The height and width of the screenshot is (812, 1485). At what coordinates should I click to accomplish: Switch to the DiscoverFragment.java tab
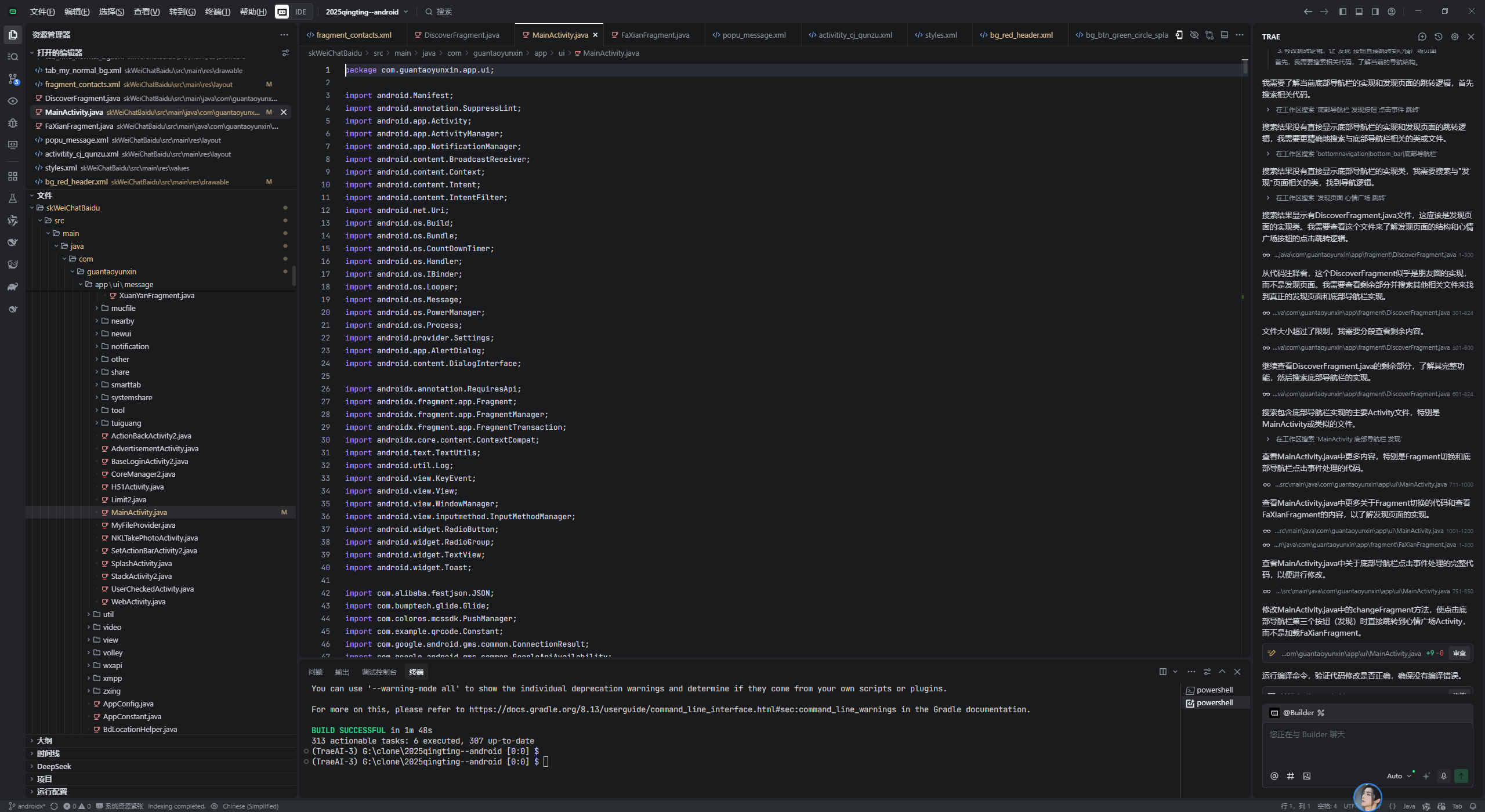(x=461, y=35)
